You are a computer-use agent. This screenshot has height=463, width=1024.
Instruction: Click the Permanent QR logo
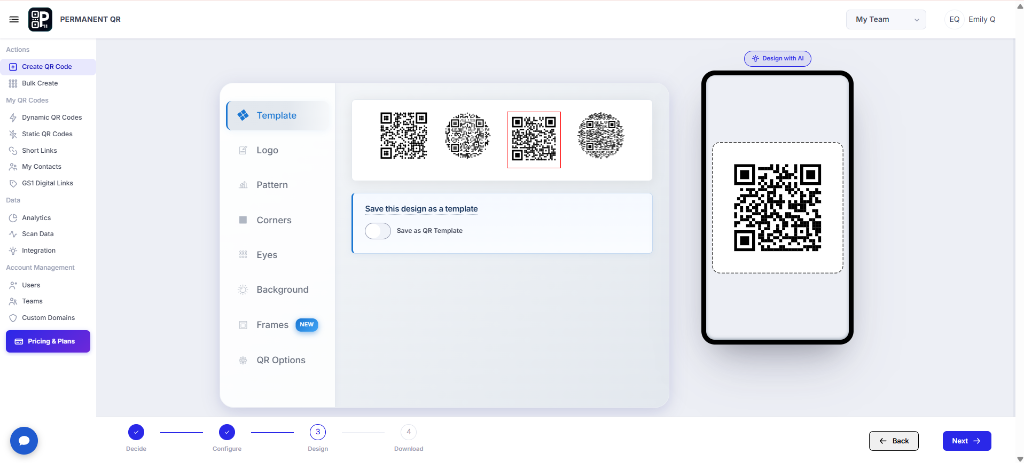tap(40, 20)
